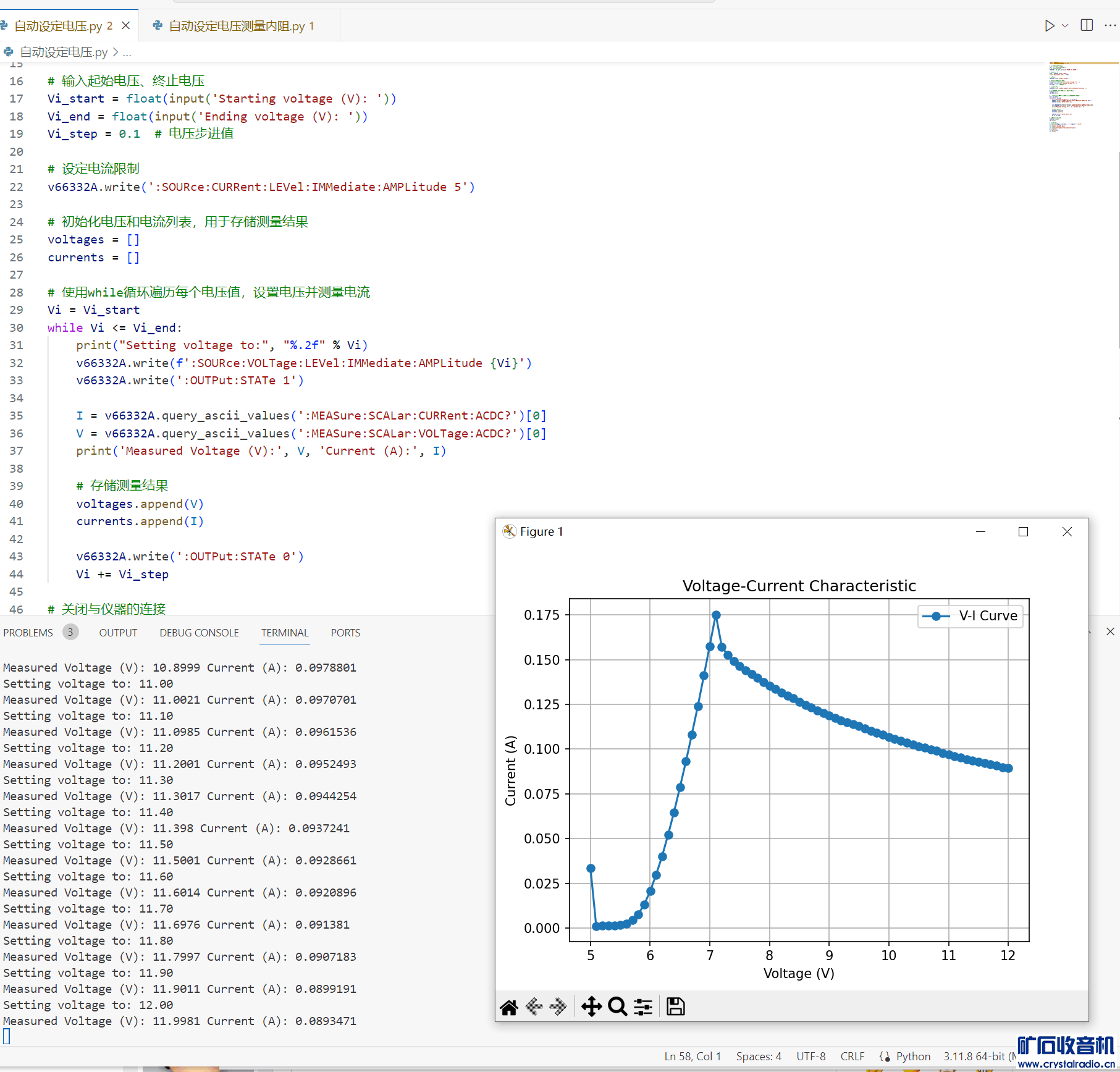
Task: Click the problems count badge 3
Action: tap(70, 632)
